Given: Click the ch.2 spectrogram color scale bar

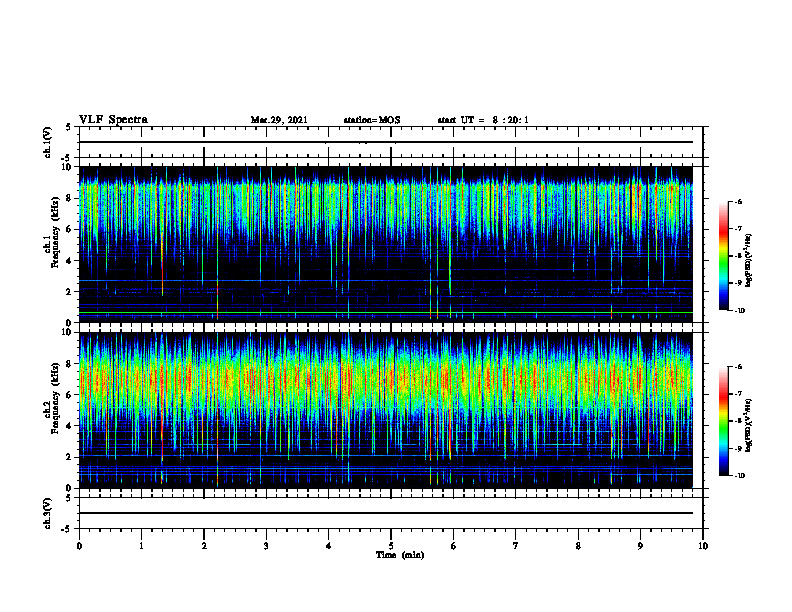Looking at the screenshot, I should 723,421.
